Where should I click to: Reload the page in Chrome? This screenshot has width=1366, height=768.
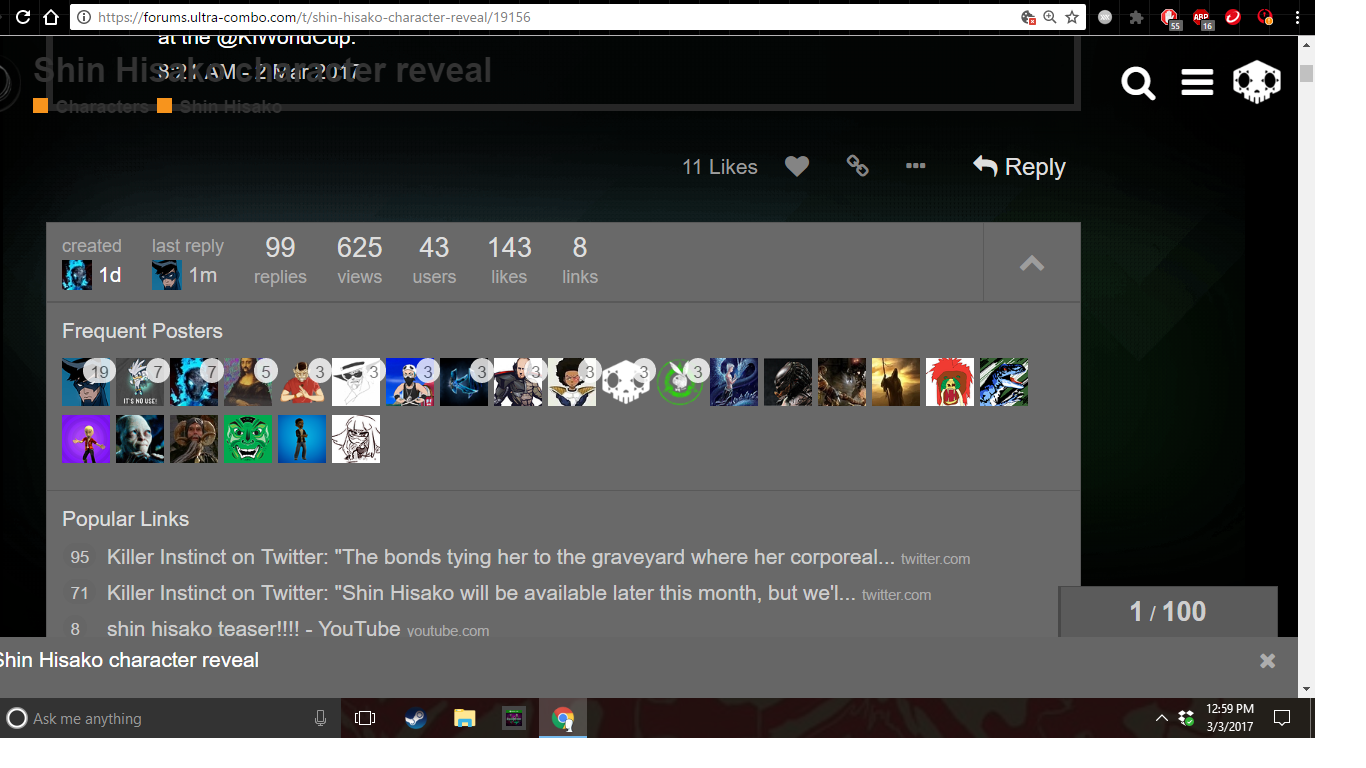tap(23, 17)
